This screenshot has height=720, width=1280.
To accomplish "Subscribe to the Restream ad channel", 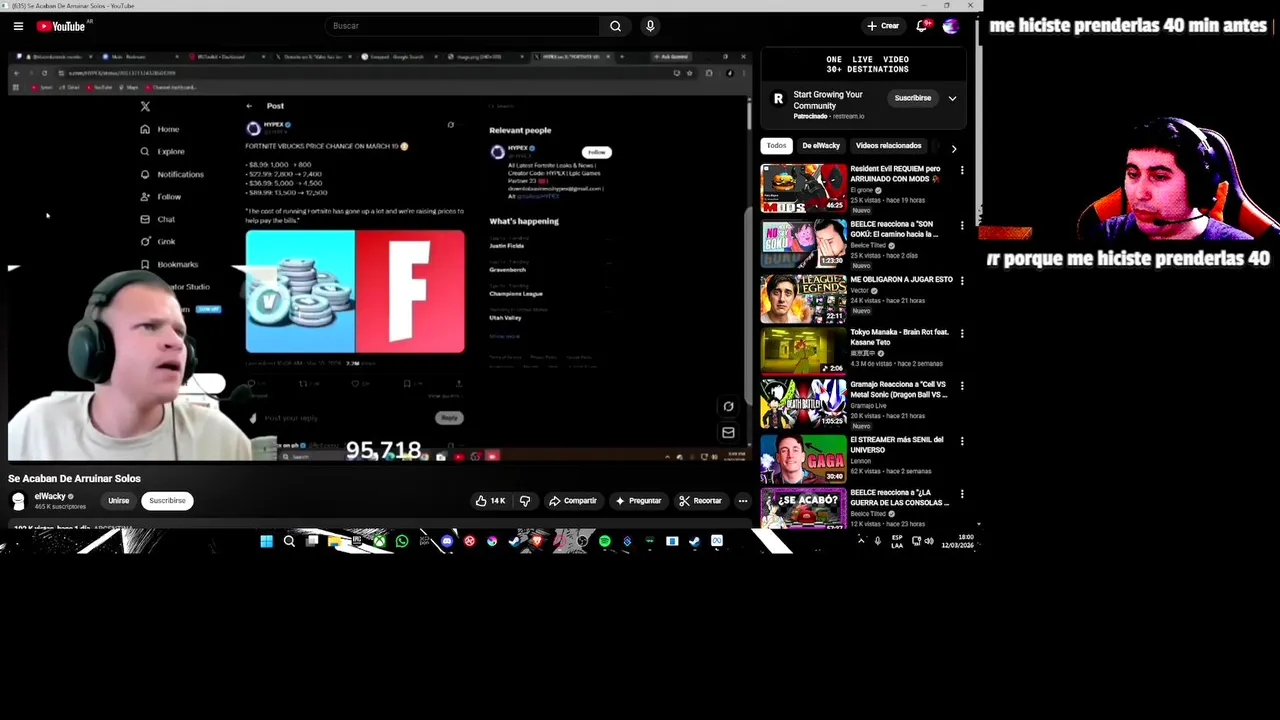I will [x=912, y=98].
